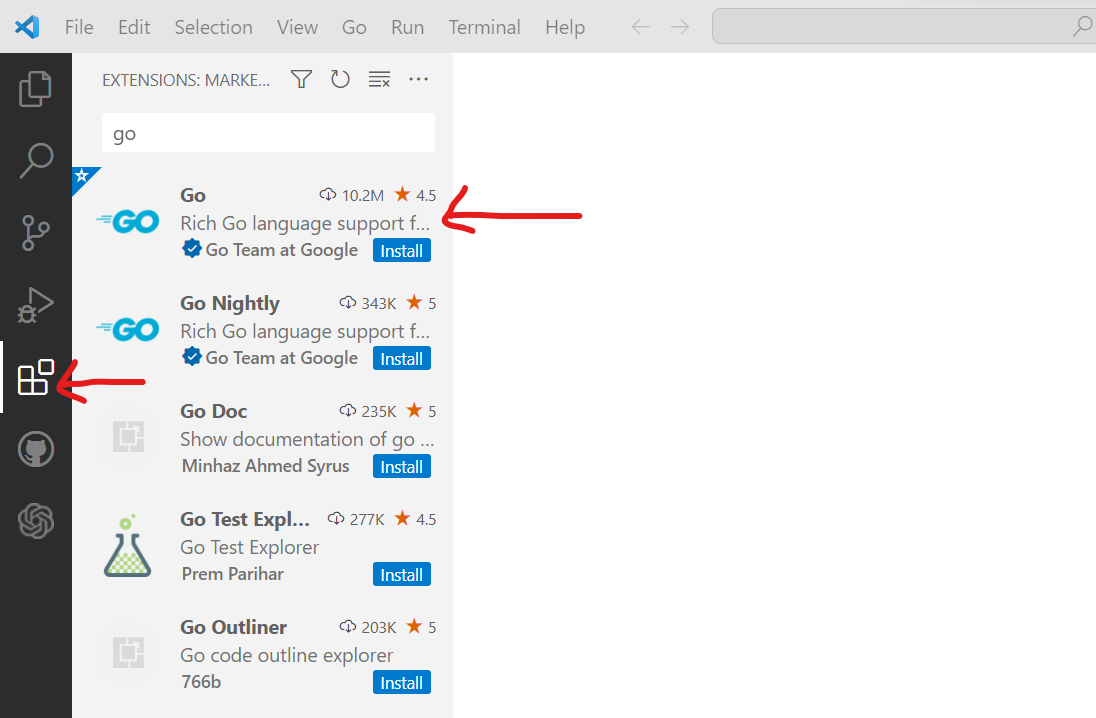Select the 'Go Nightly' extension title
Viewport: 1096px width, 718px height.
coord(230,303)
